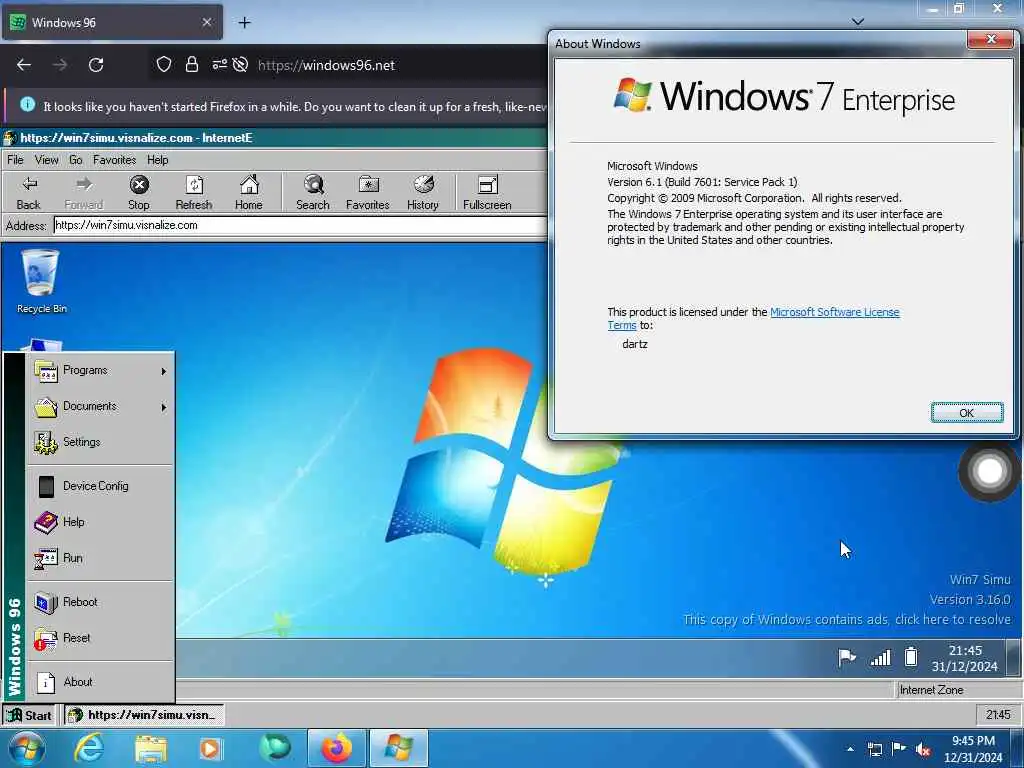Viewport: 1024px width, 768px height.
Task: Open the list all tabs chevron
Action: (858, 22)
